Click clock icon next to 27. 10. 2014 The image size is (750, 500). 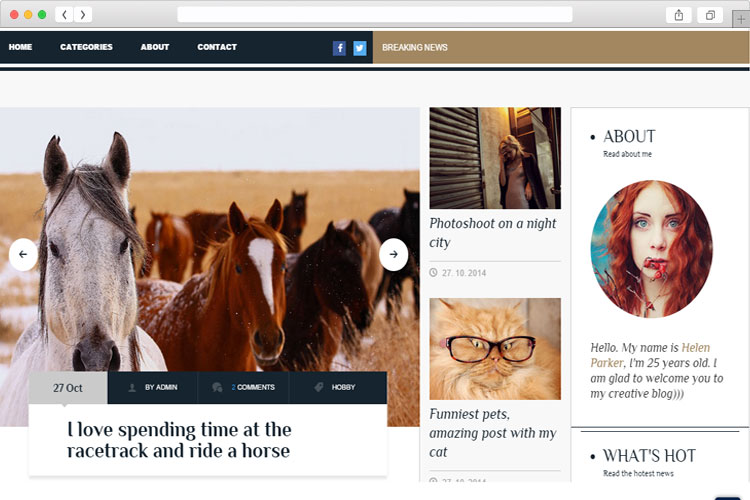click(433, 273)
